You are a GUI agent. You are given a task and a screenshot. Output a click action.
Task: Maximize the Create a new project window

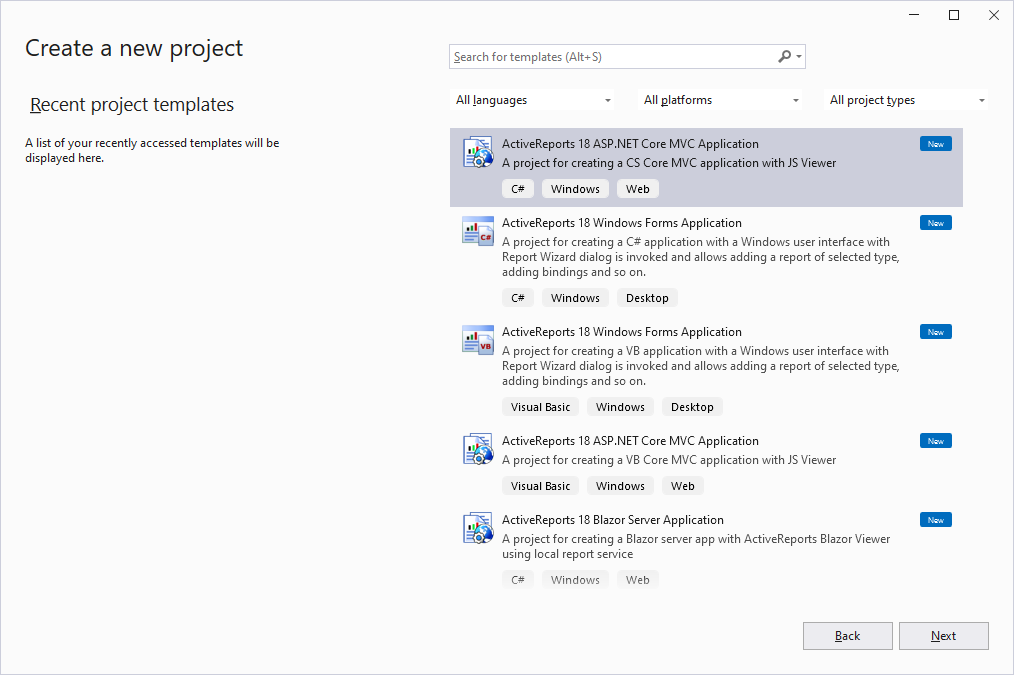point(954,15)
